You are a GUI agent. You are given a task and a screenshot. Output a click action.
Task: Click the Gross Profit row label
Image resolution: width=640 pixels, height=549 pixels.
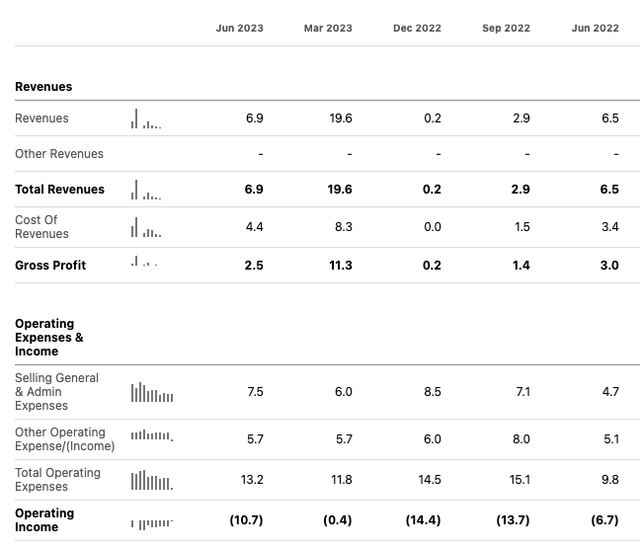pos(50,265)
